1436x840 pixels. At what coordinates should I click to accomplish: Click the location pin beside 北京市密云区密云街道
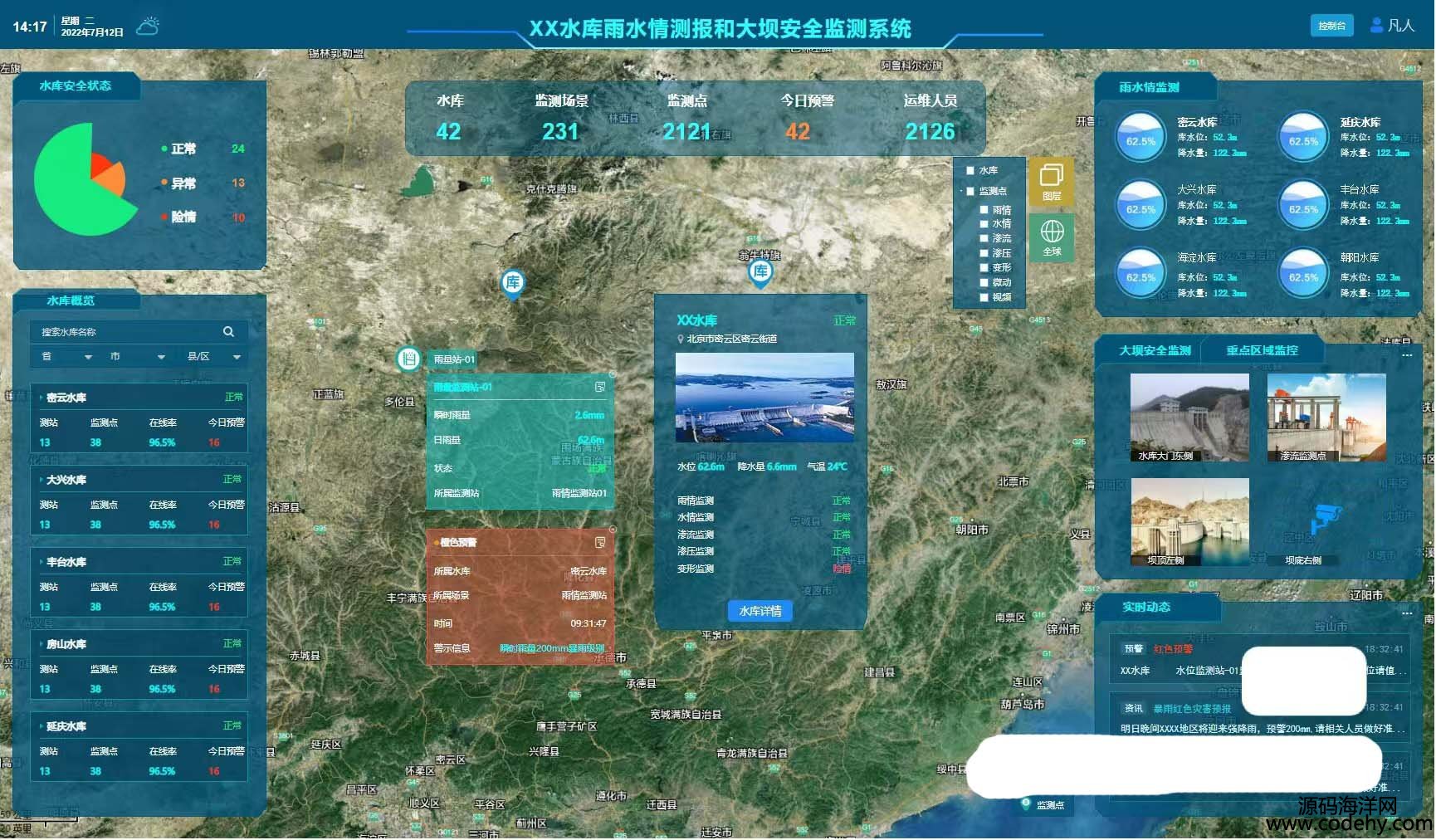pos(681,339)
